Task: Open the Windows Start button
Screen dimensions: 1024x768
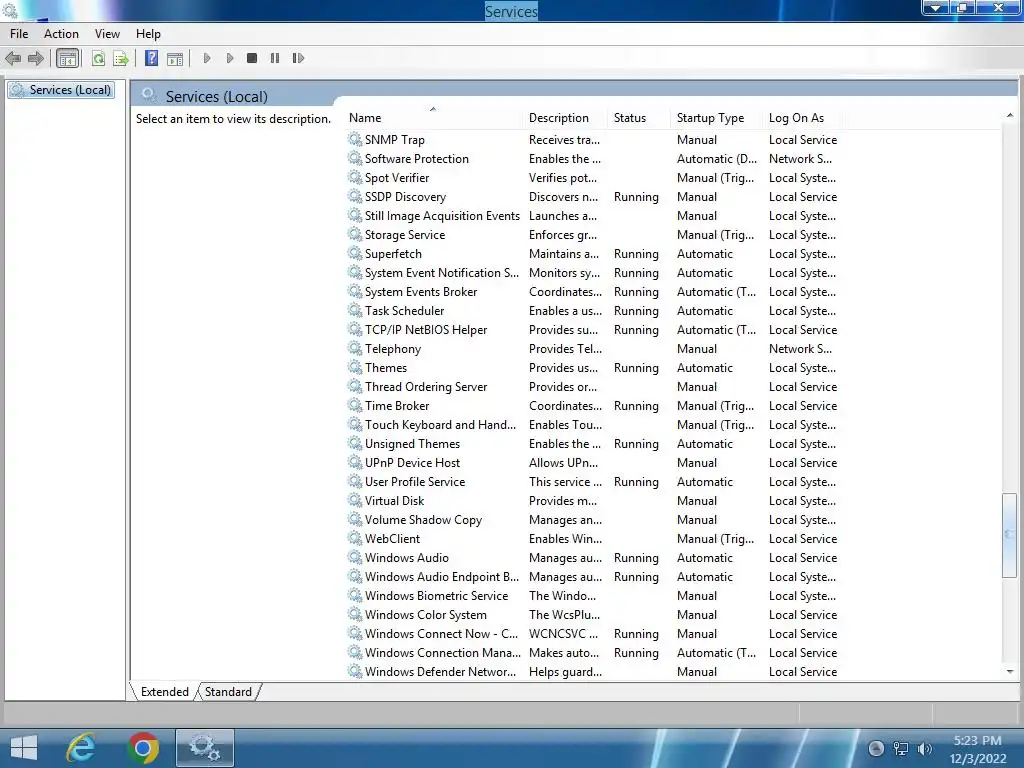Action: click(24, 748)
